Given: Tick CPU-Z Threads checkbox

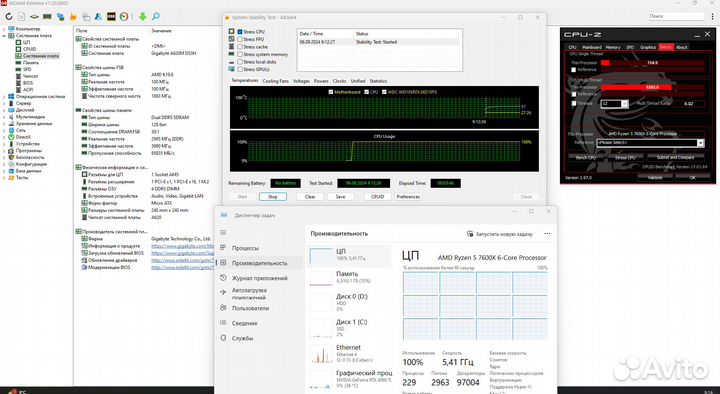Looking at the screenshot, I should (574, 104).
